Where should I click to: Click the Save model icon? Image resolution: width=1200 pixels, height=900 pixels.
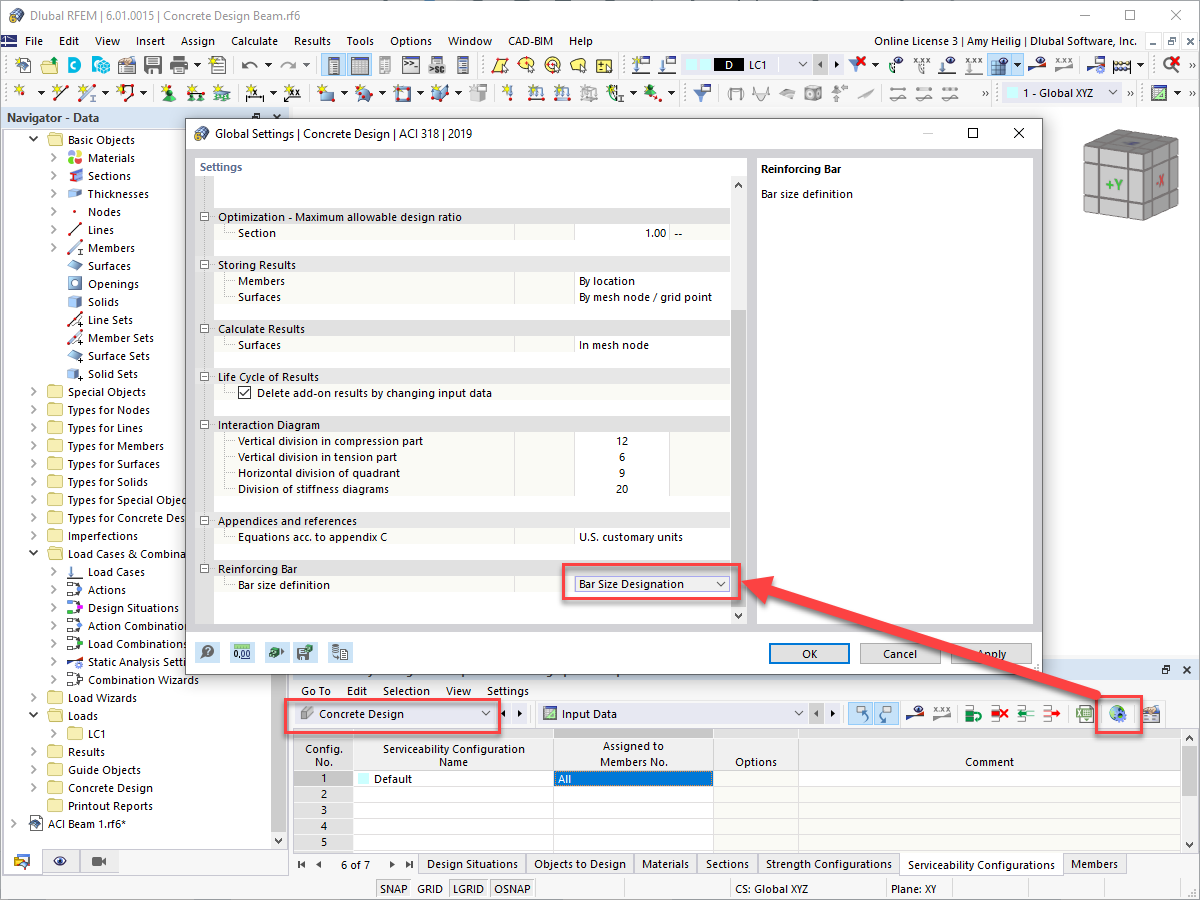click(151, 63)
